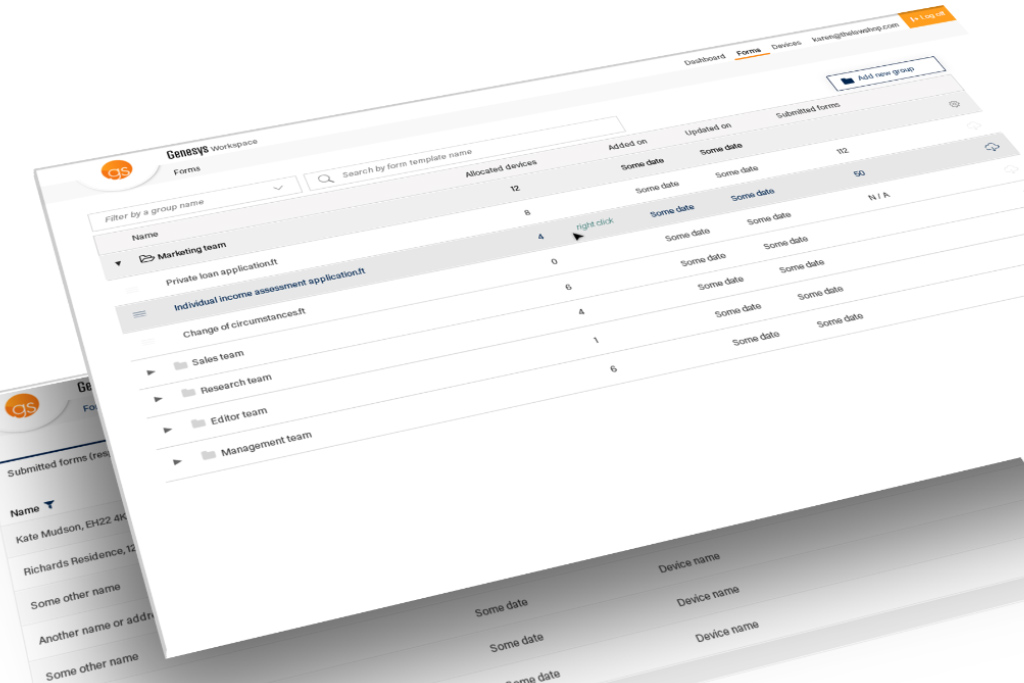Expand the Research team group
Image resolution: width=1024 pixels, height=683 pixels.
pos(158,398)
